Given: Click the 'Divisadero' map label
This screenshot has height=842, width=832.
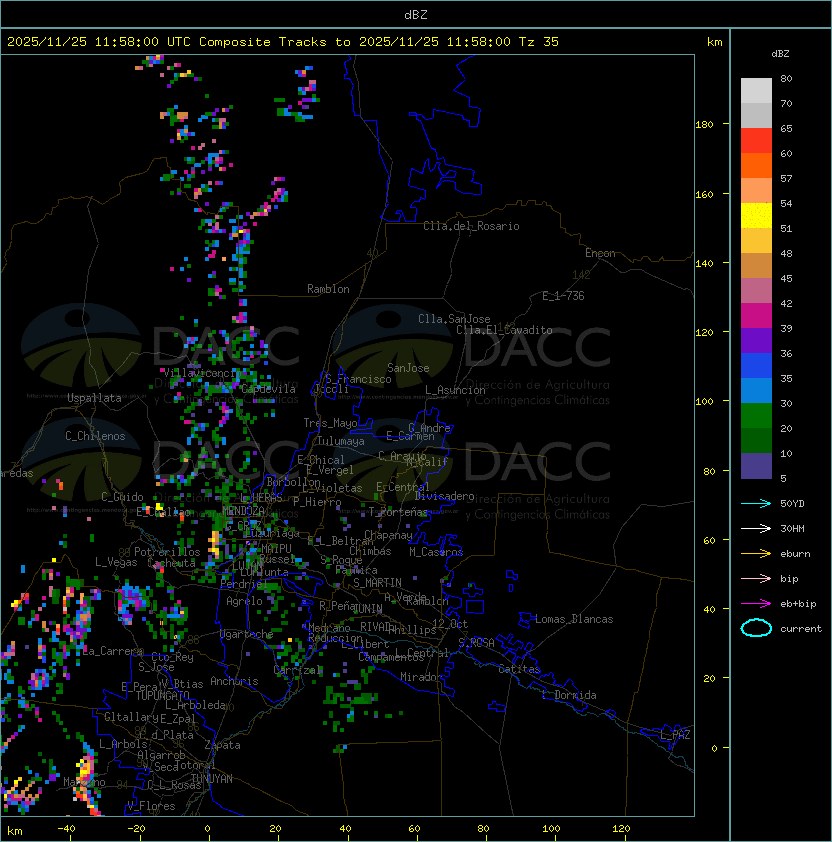Looking at the screenshot, I should (x=444, y=496).
